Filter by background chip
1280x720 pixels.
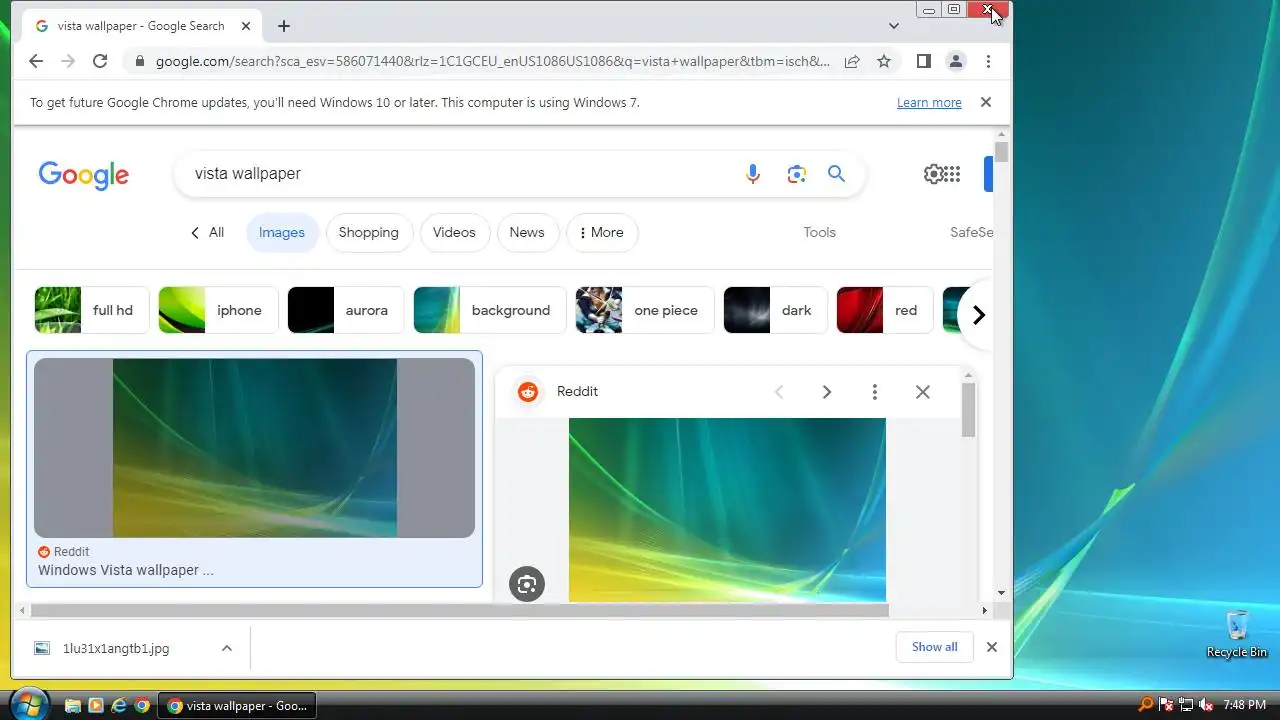(x=490, y=310)
